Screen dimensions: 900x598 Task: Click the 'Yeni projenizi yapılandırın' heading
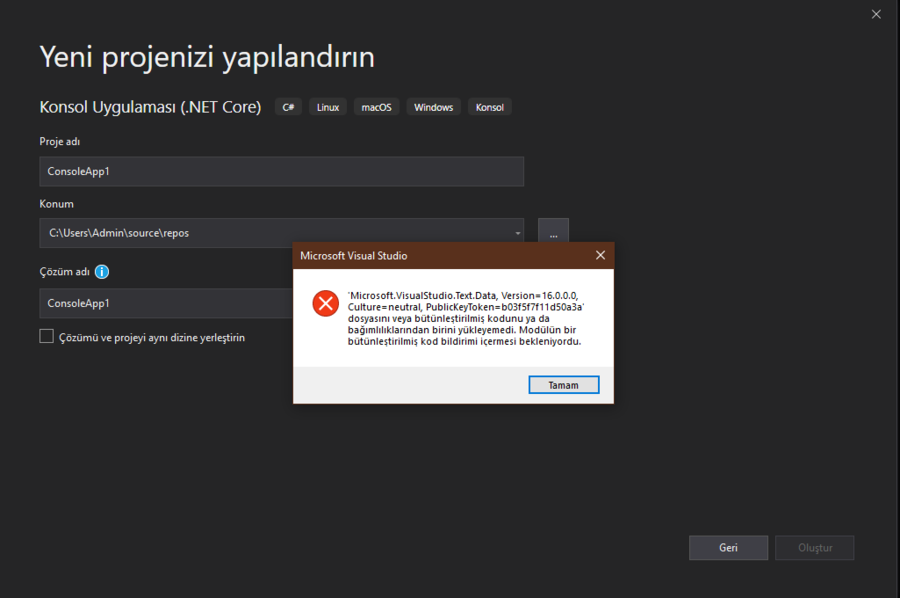coord(207,57)
